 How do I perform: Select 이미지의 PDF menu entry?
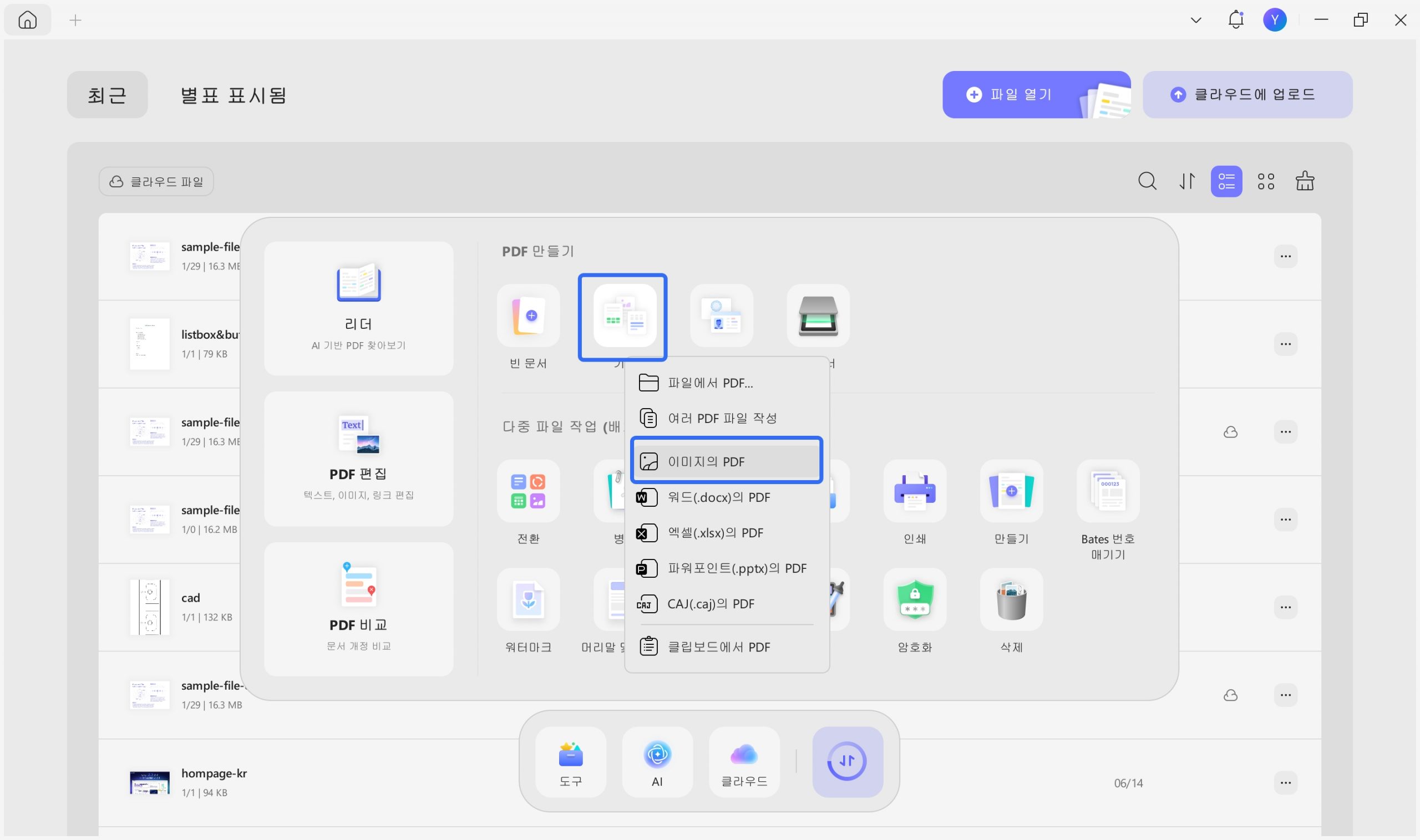click(727, 461)
